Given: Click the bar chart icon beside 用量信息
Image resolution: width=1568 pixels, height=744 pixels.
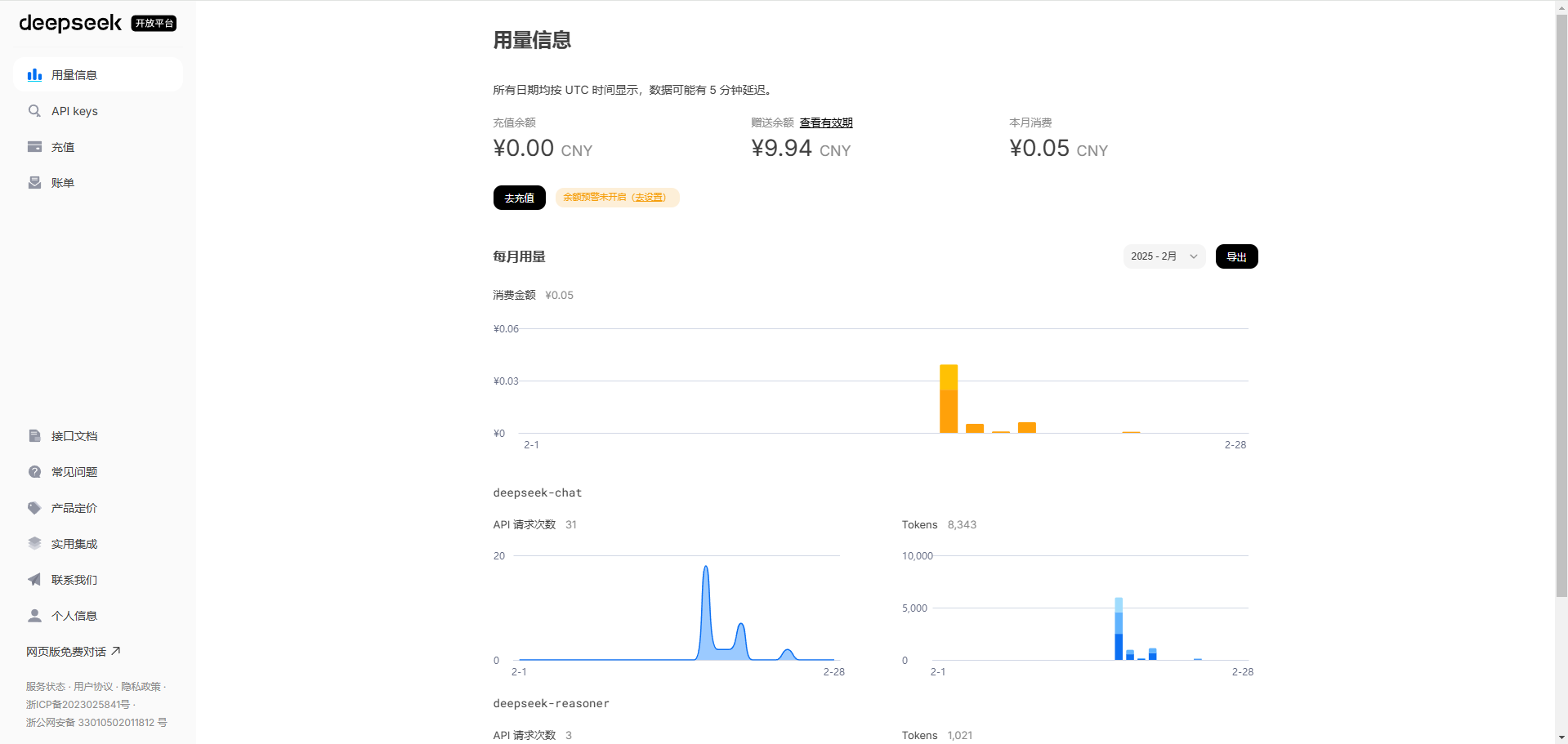Looking at the screenshot, I should 34,75.
